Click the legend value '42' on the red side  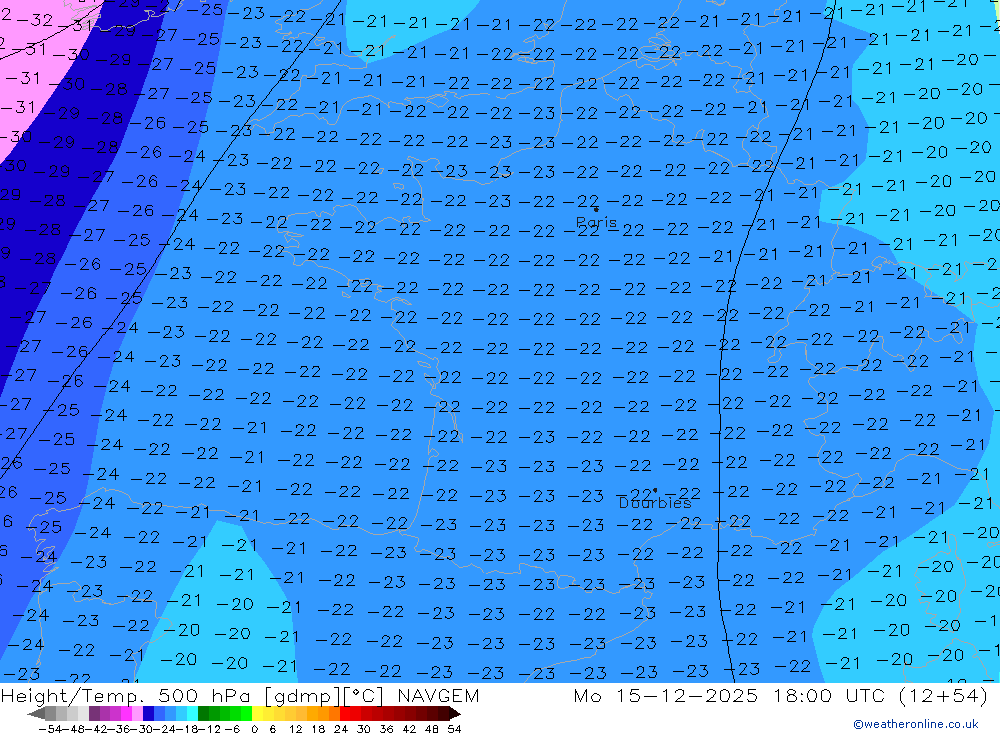click(x=409, y=729)
